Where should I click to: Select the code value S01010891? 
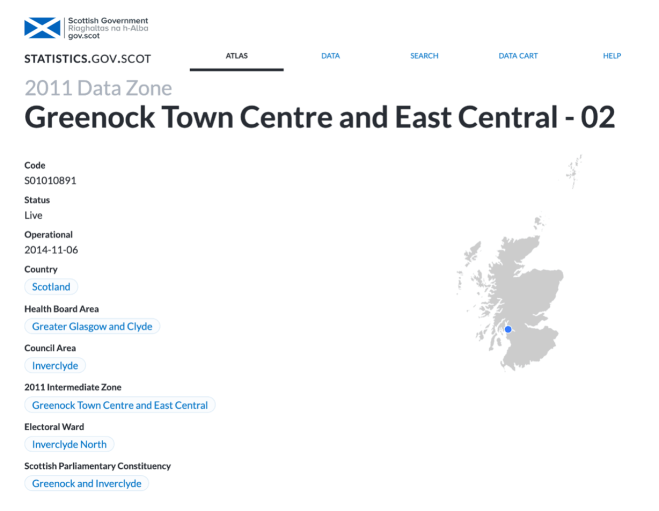(x=50, y=181)
